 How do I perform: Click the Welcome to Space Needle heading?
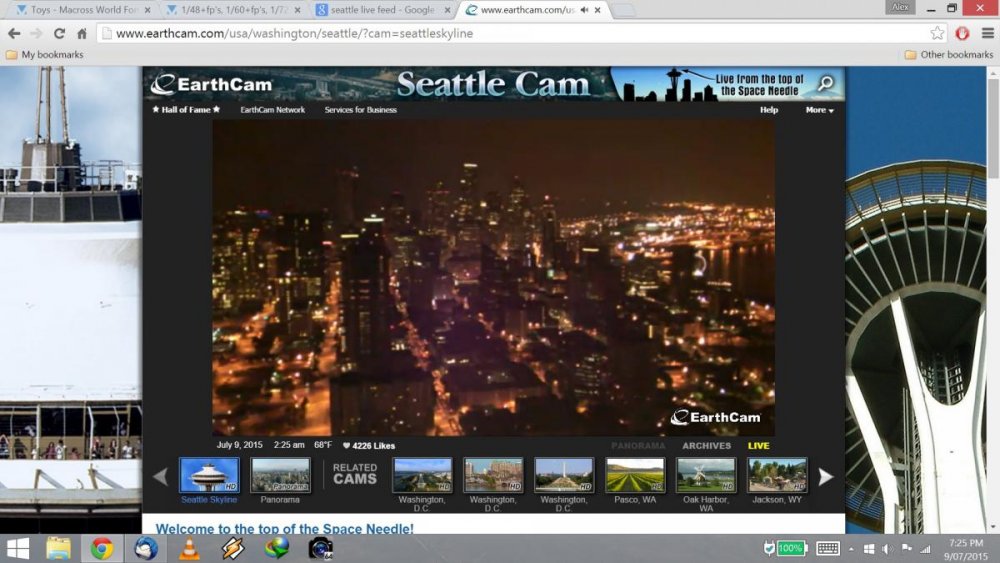click(x=284, y=529)
